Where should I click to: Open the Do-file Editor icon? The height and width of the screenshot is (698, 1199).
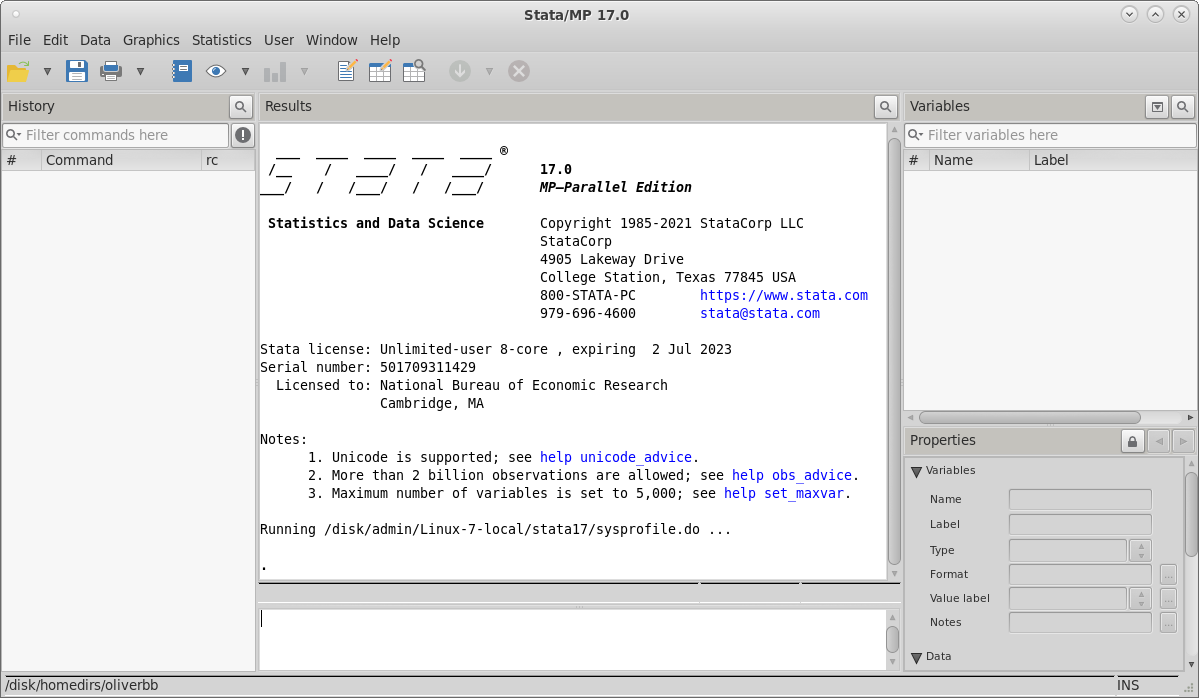pos(347,71)
